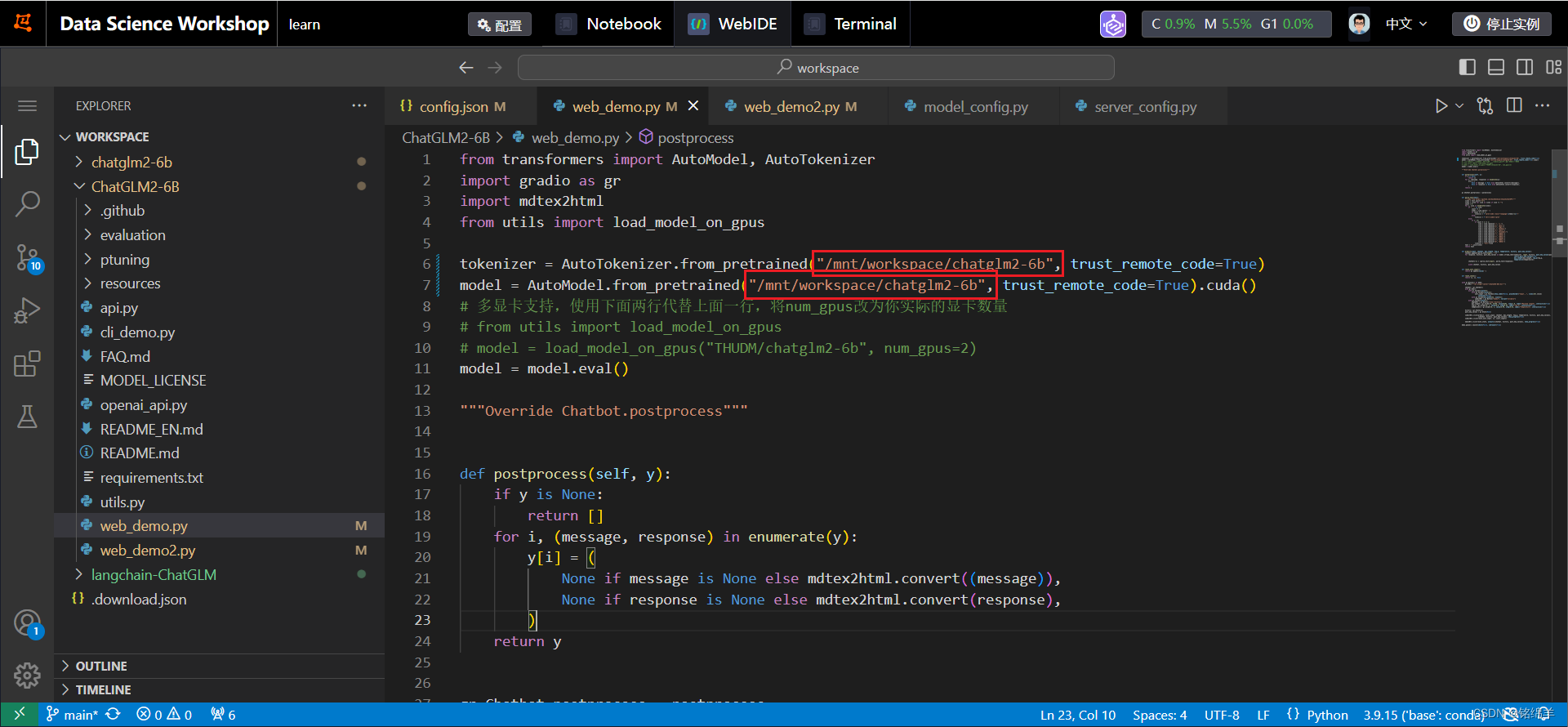1568x727 pixels.
Task: Click the 停止实例 stop instance button
Action: coord(1501,24)
